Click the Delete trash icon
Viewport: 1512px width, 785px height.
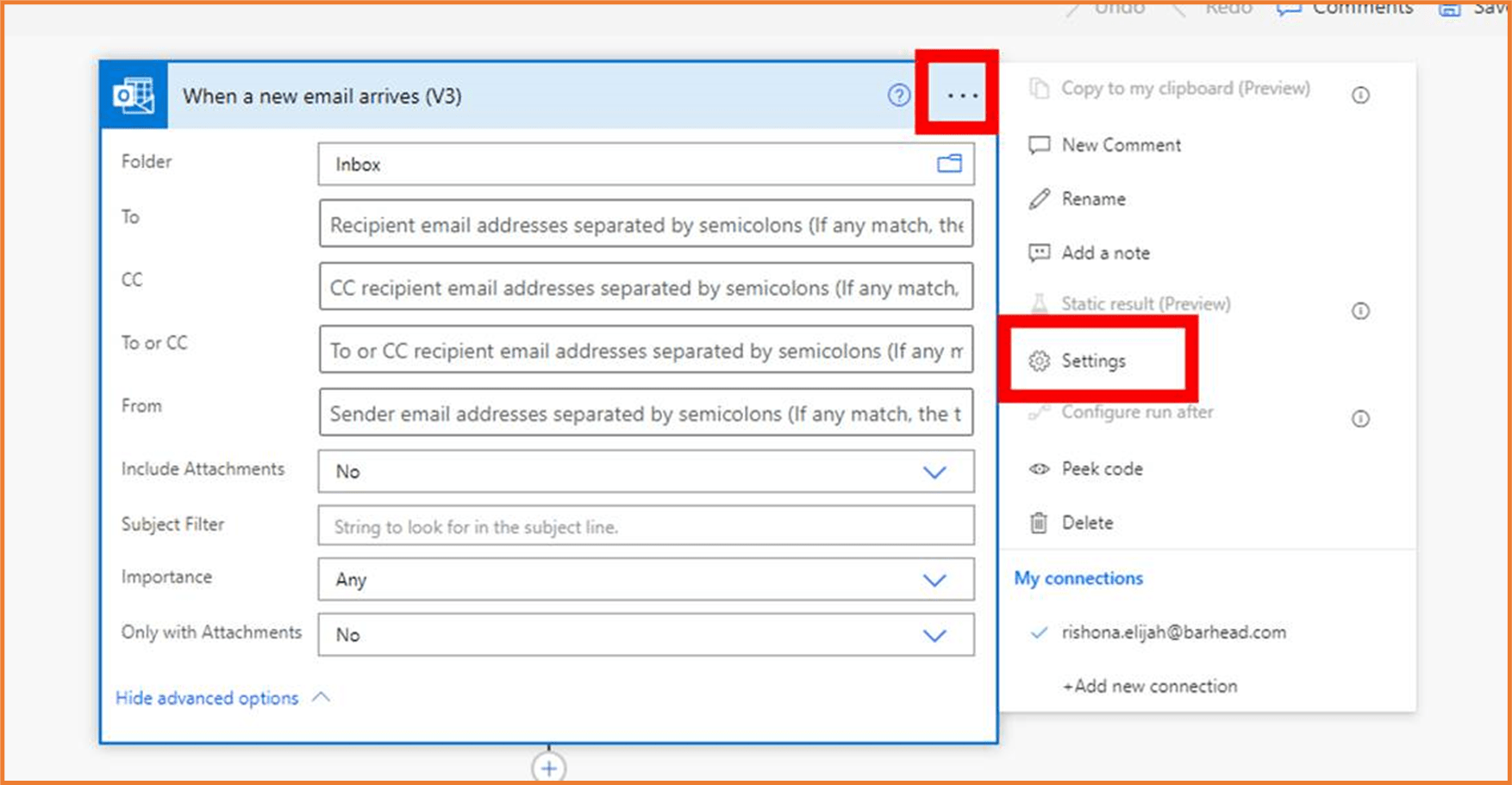tap(1039, 522)
